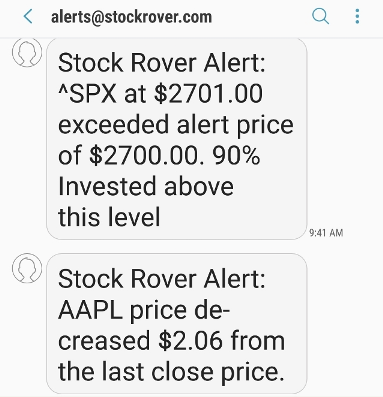
Task: Tap the first Stock Rover Alert heading
Action: click(x=162, y=63)
